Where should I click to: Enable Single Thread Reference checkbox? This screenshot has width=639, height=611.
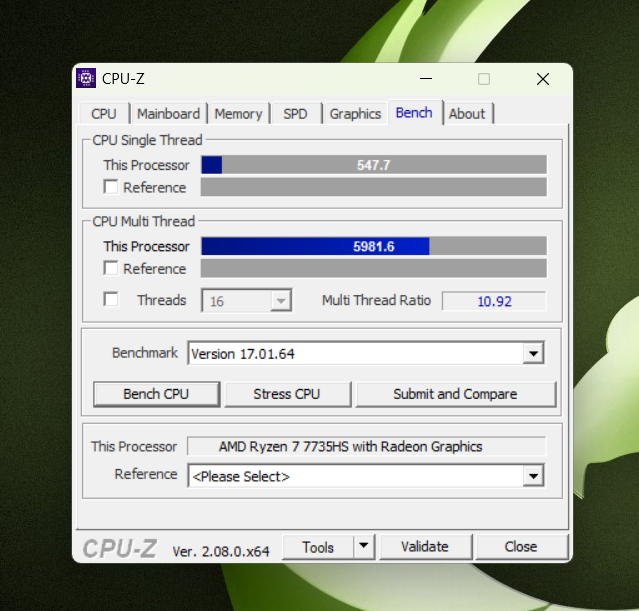(111, 187)
